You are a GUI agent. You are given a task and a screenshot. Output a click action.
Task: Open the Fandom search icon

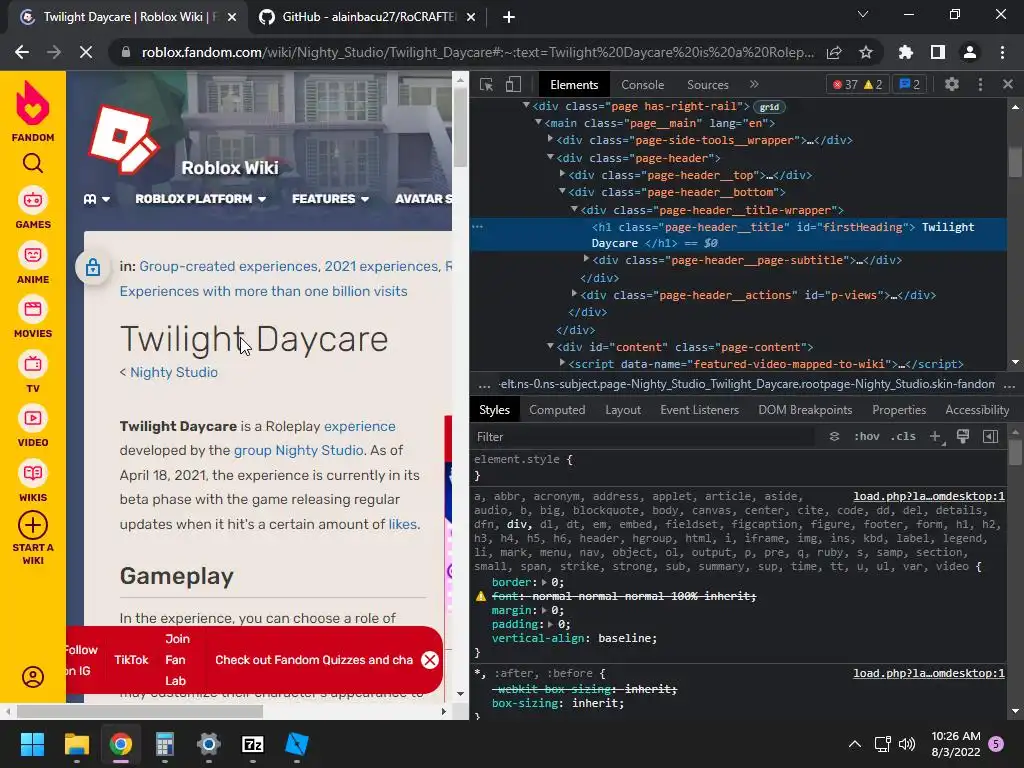33,163
